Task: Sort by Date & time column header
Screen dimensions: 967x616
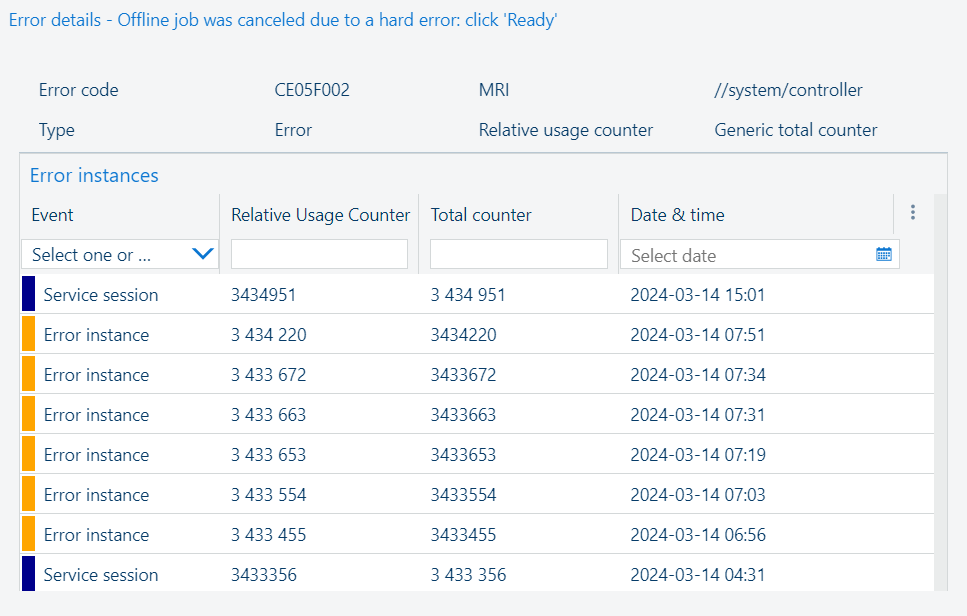Action: (x=677, y=215)
